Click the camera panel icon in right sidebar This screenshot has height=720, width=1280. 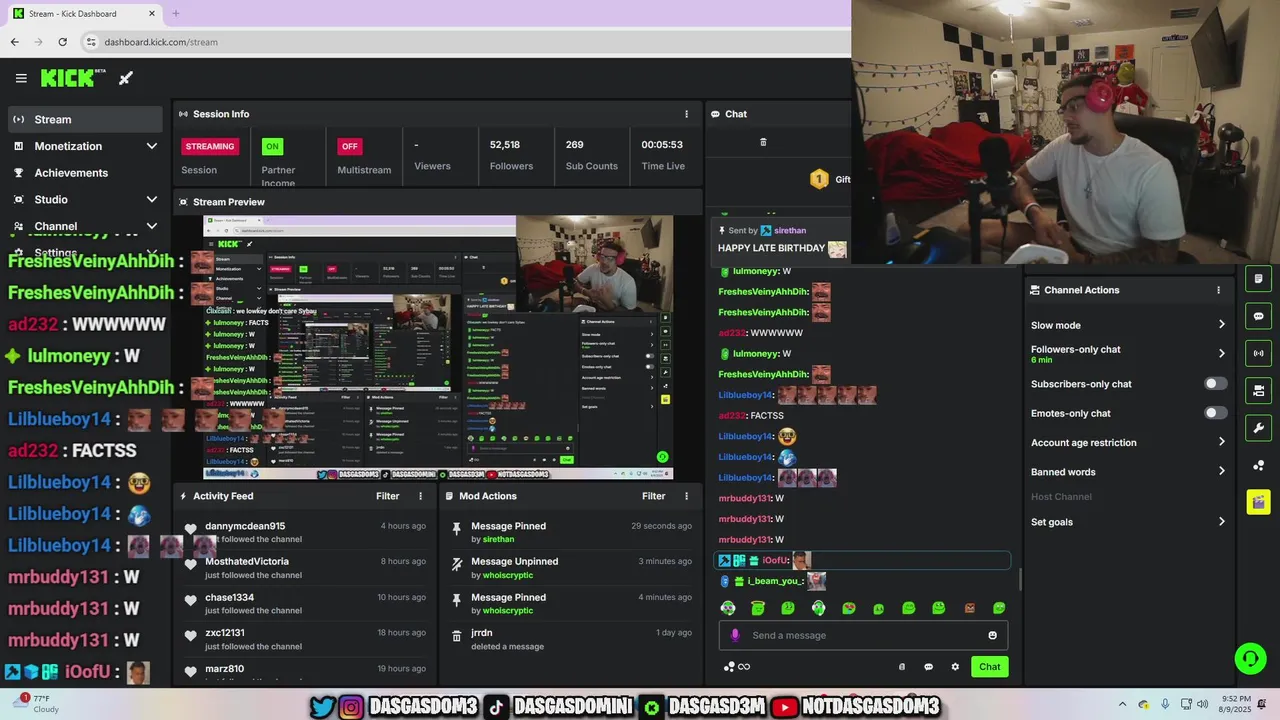tap(1258, 390)
